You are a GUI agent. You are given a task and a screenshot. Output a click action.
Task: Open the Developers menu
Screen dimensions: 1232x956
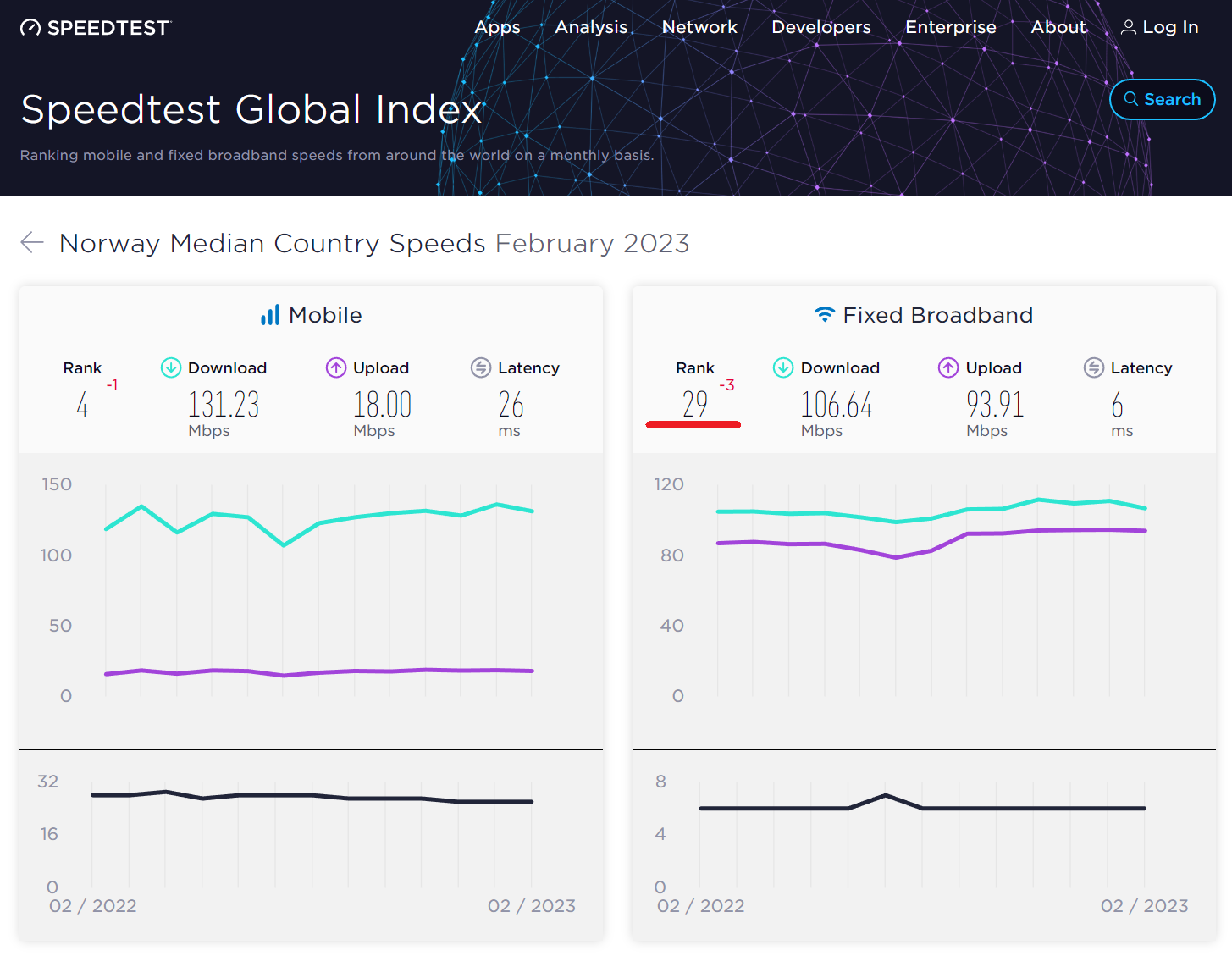821,27
